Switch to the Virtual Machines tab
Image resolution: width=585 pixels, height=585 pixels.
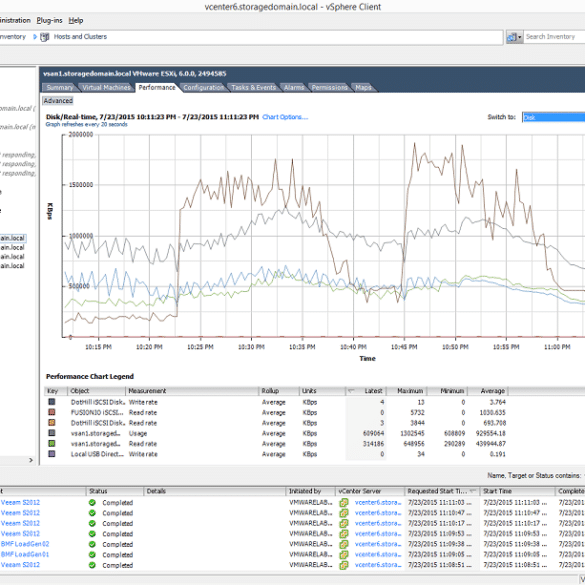tap(106, 88)
